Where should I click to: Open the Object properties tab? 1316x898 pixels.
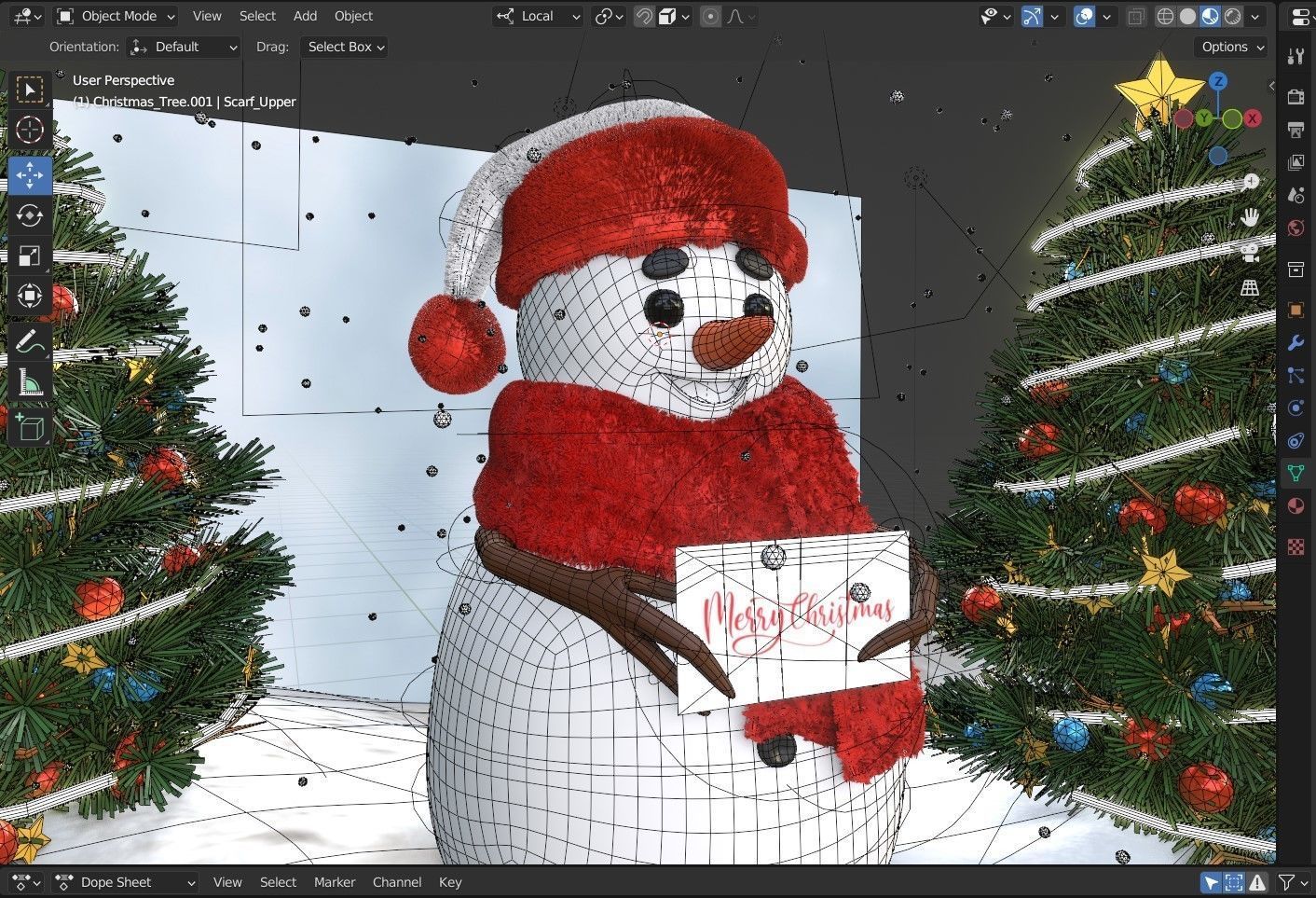pyautogui.click(x=1295, y=310)
